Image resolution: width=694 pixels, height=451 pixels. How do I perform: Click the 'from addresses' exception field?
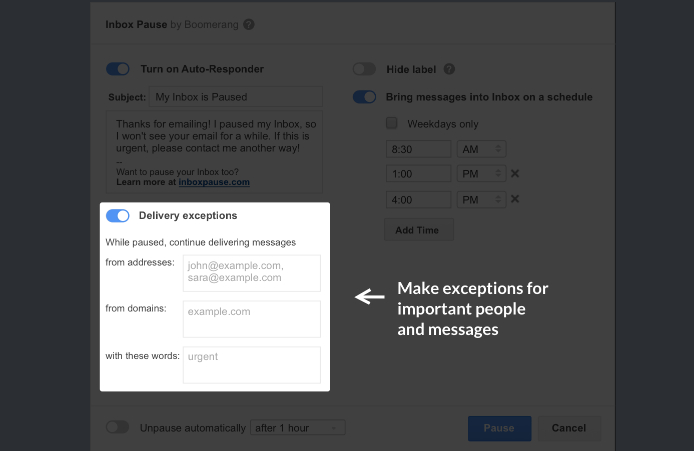click(x=251, y=272)
